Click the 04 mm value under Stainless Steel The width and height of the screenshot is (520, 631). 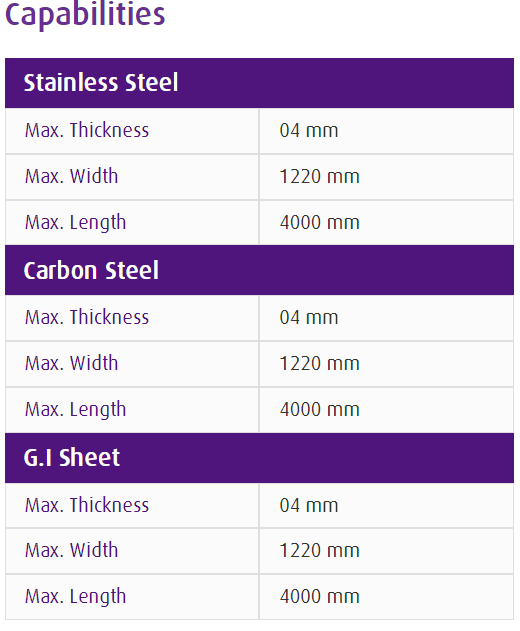click(x=309, y=130)
